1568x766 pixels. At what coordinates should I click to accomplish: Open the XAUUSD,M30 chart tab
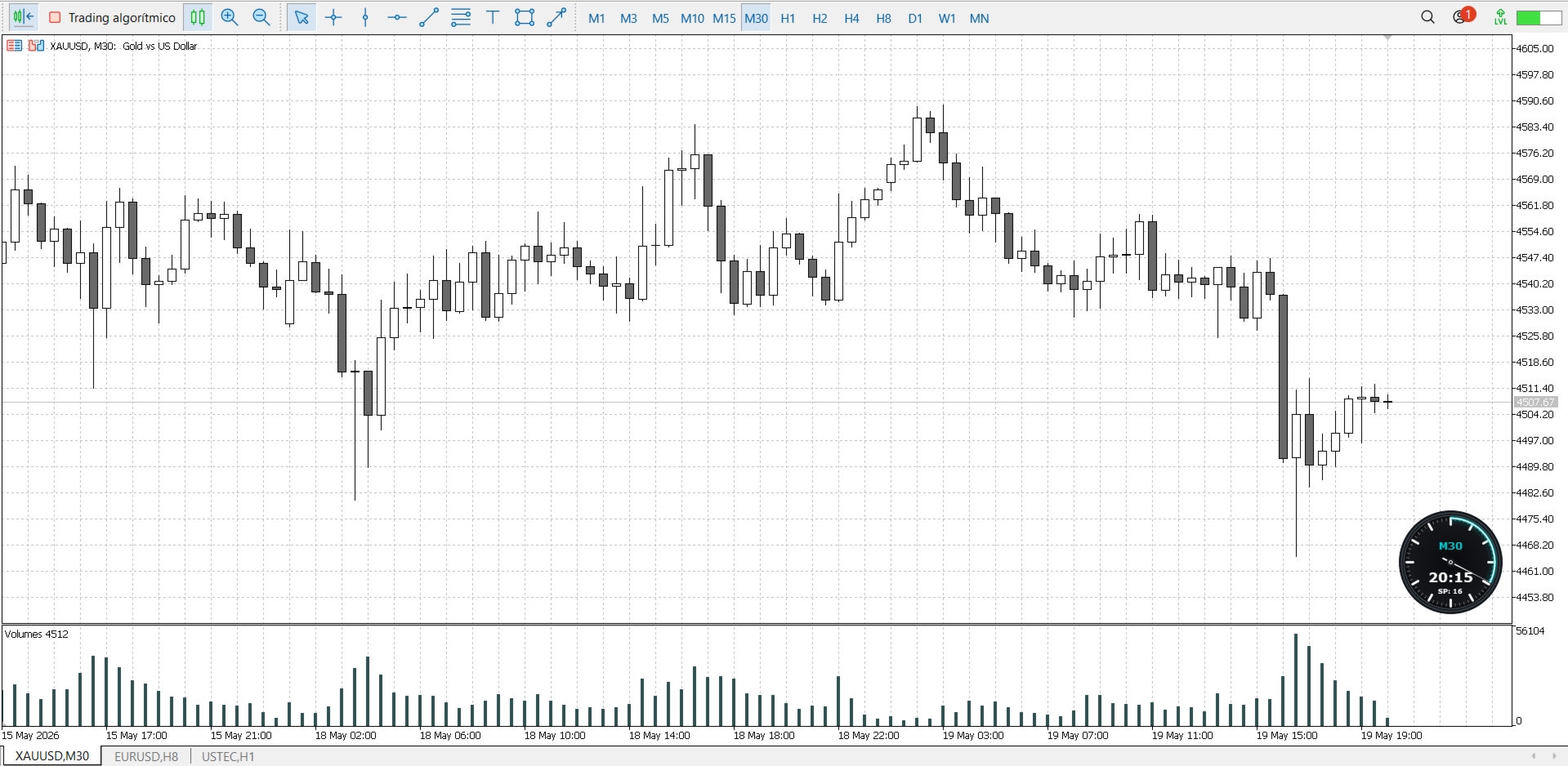[52, 756]
